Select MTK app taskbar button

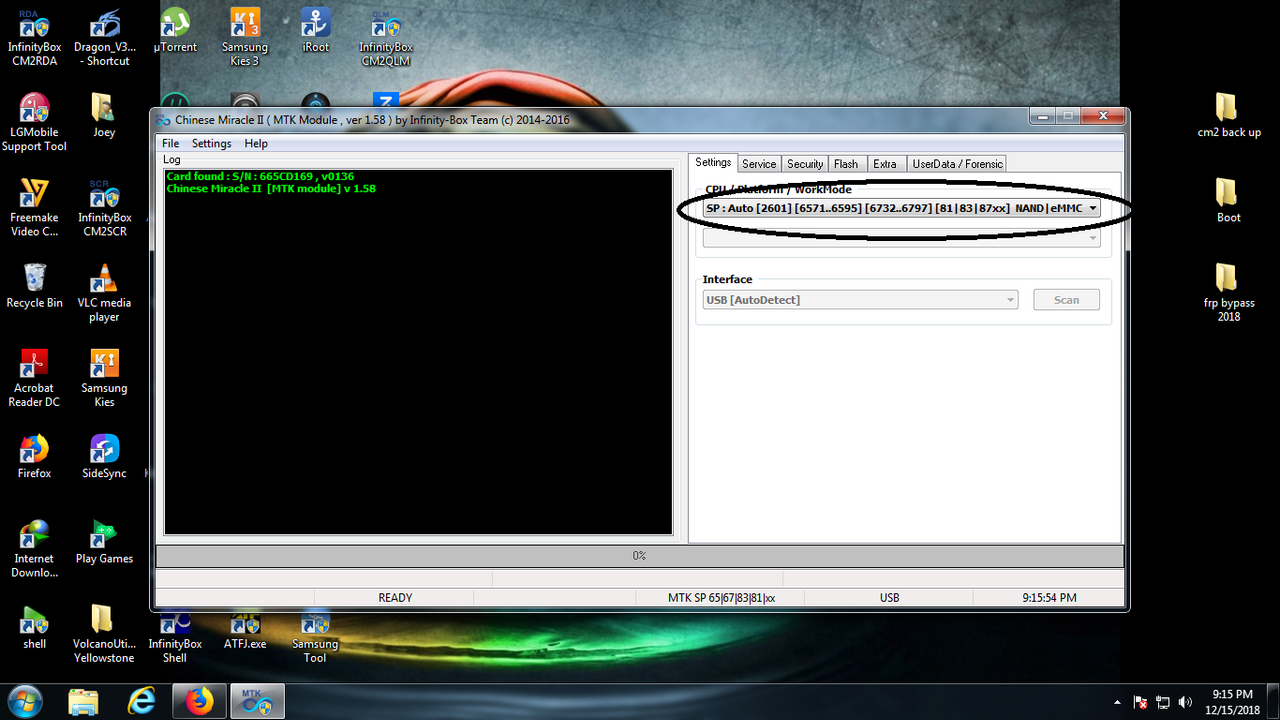point(258,701)
